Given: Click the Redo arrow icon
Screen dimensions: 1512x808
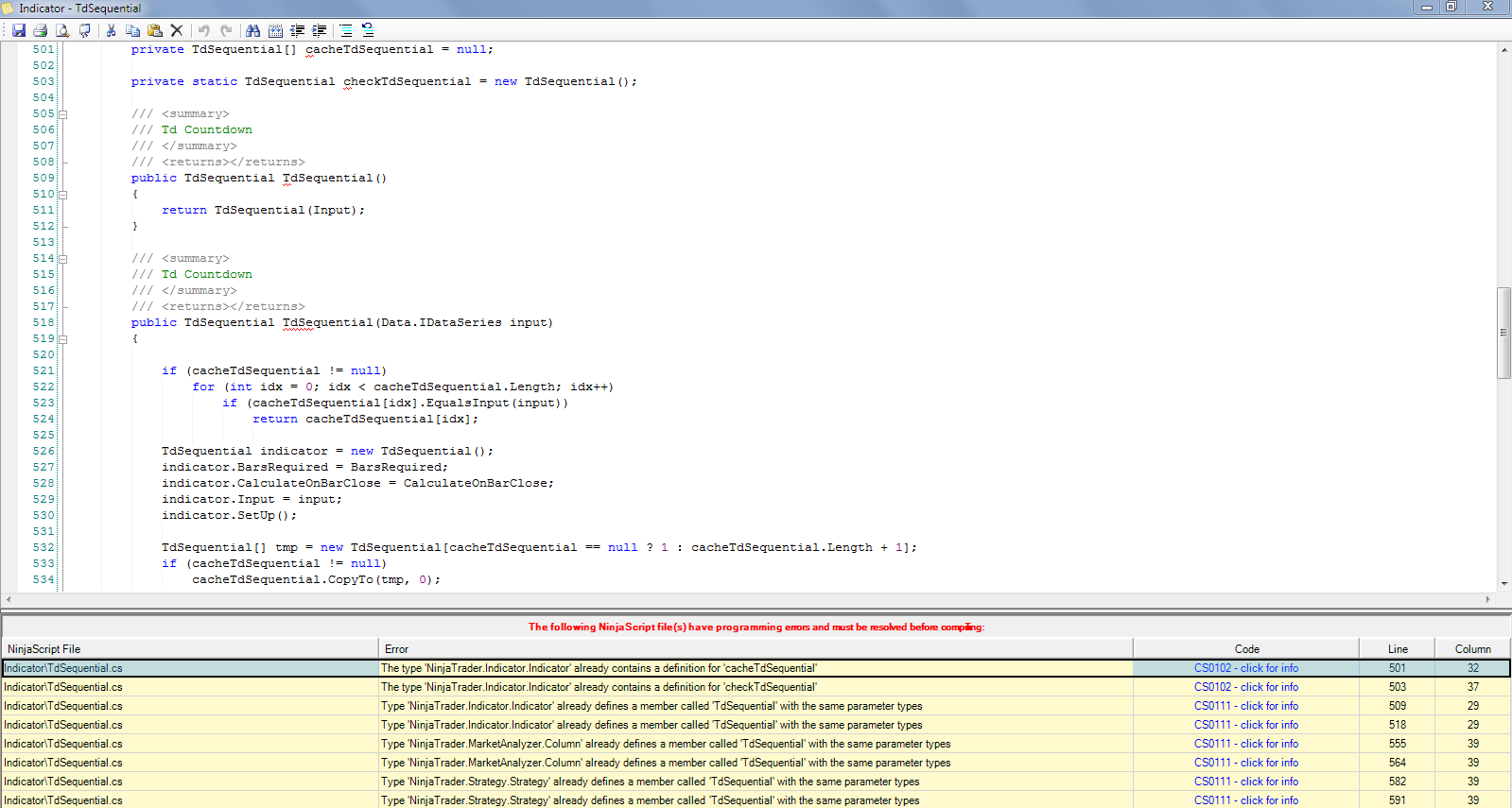Looking at the screenshot, I should coord(226,30).
